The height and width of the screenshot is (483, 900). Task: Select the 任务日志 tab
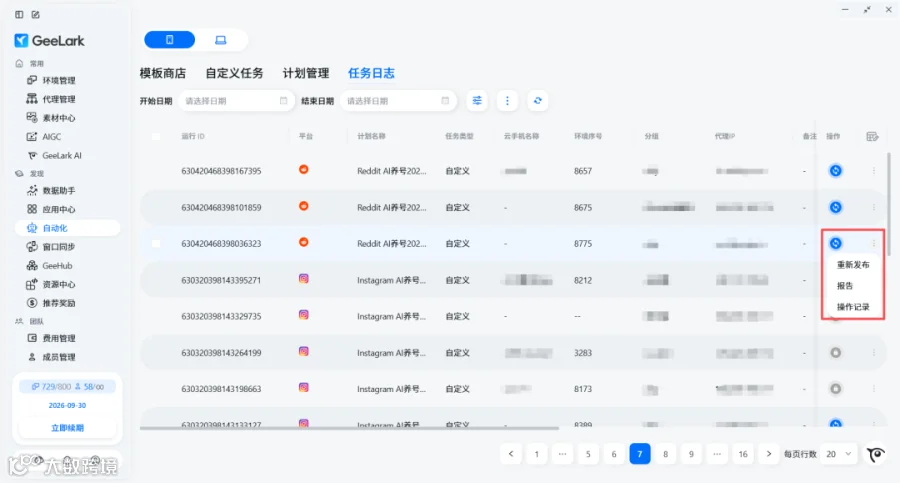coord(371,73)
